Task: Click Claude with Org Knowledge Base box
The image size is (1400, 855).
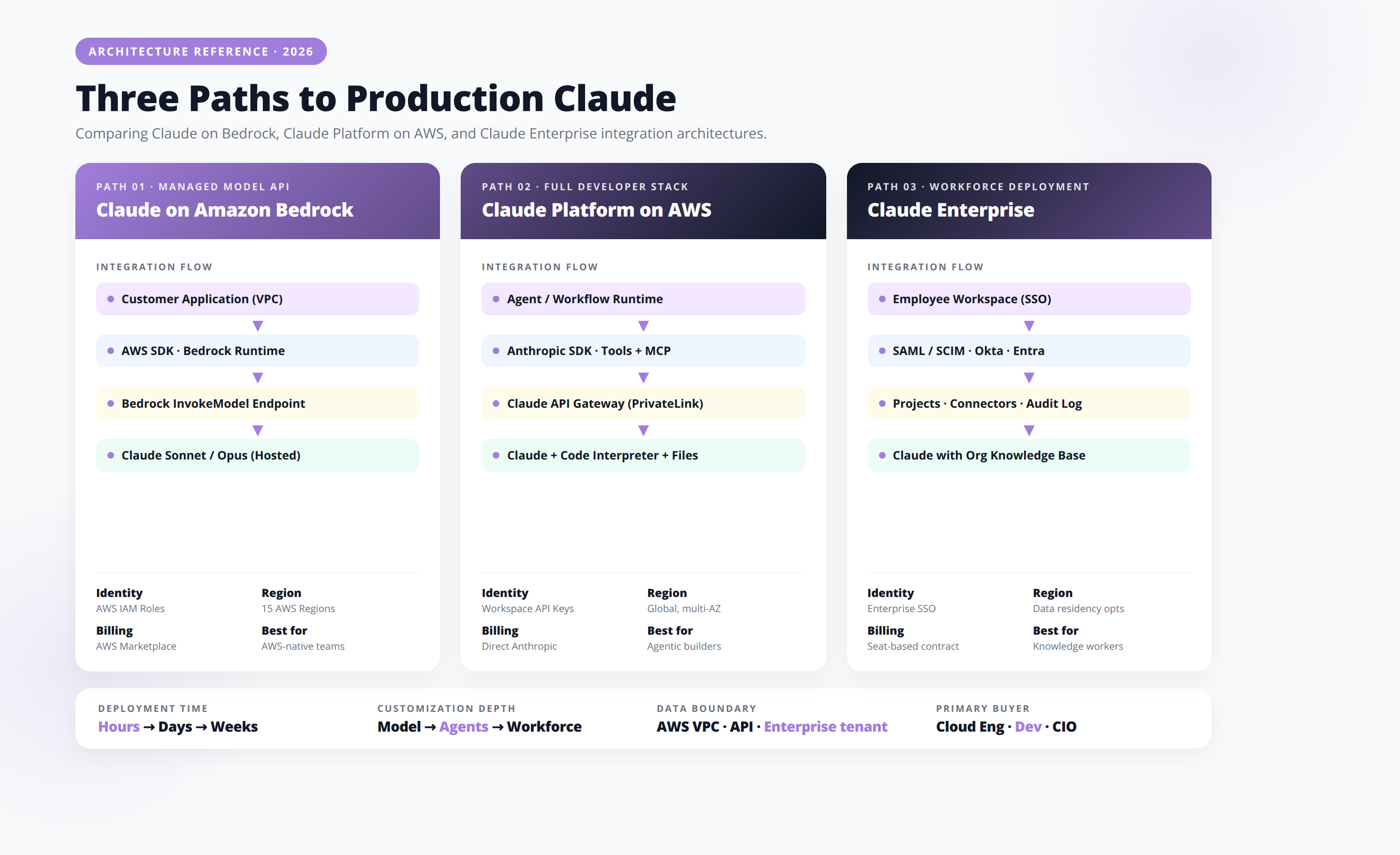Action: point(1029,455)
